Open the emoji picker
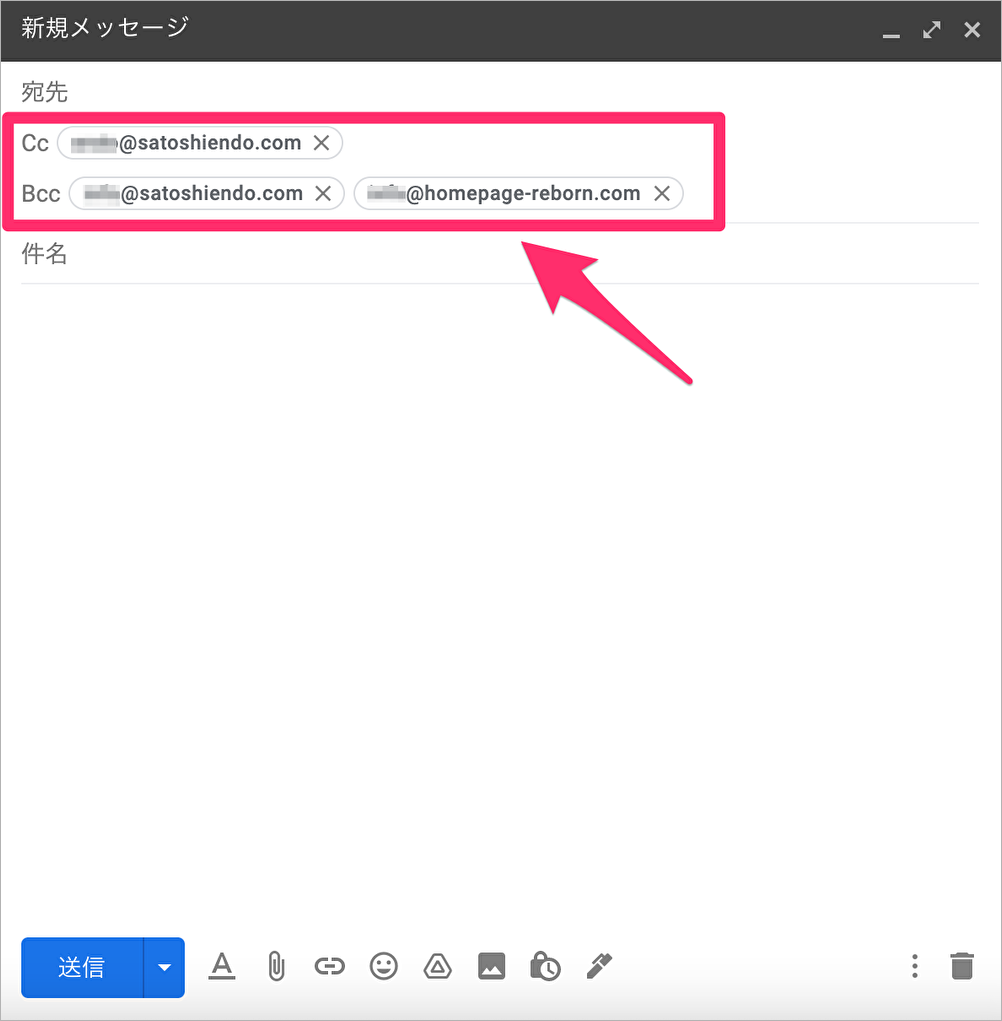This screenshot has width=1002, height=1021. (x=383, y=966)
